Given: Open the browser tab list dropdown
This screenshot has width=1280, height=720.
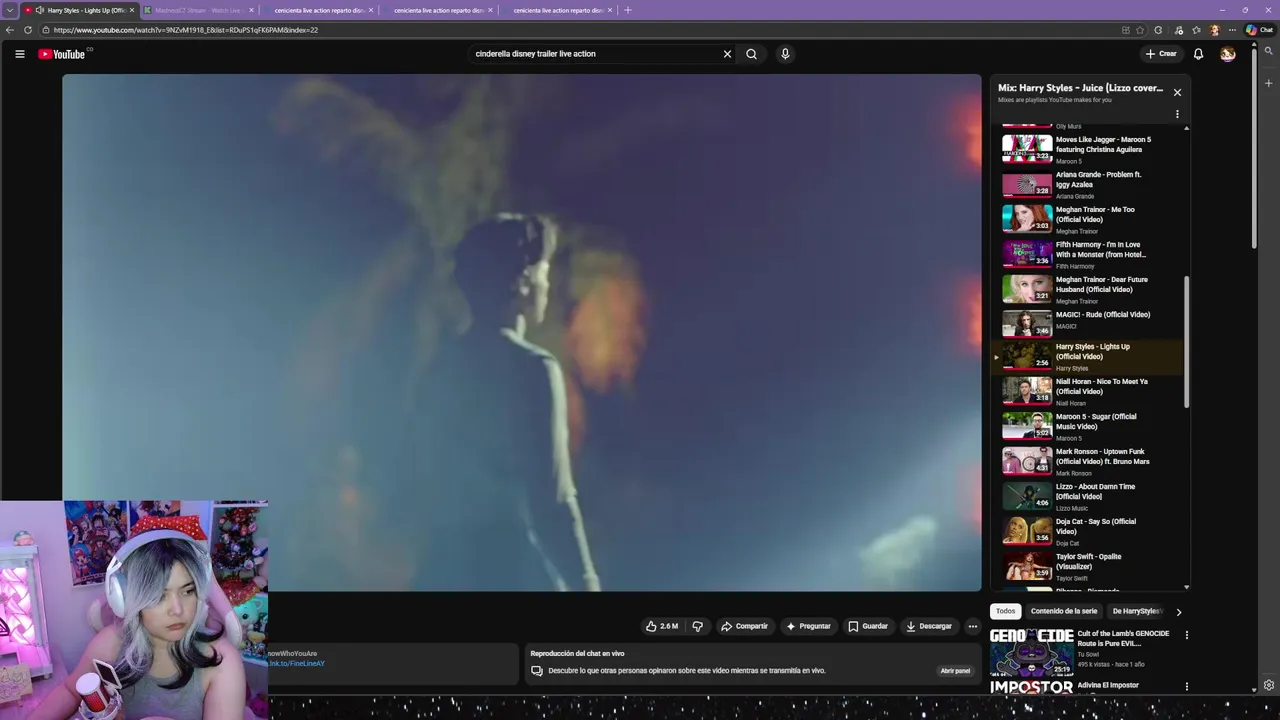Looking at the screenshot, I should 9,10.
